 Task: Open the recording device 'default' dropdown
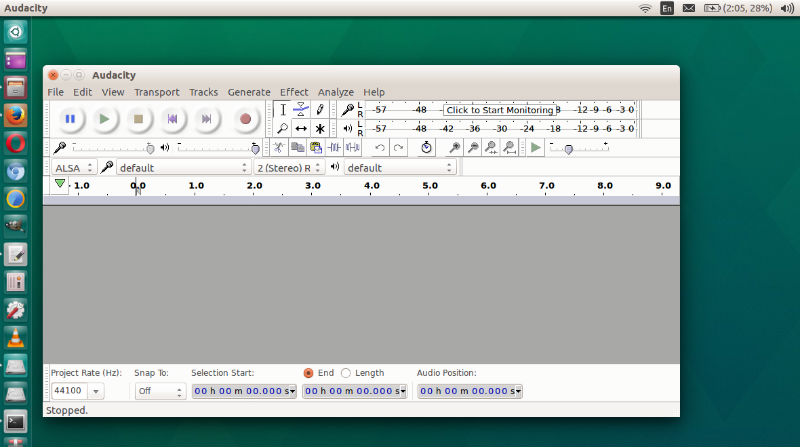[183, 168]
